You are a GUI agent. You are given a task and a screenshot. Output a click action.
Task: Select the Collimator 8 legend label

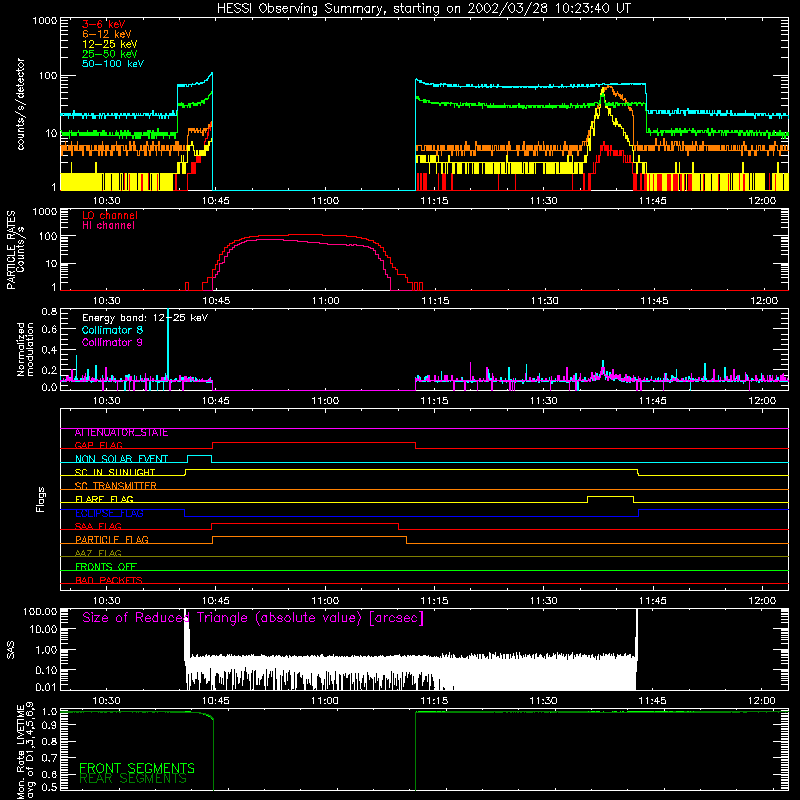point(112,330)
